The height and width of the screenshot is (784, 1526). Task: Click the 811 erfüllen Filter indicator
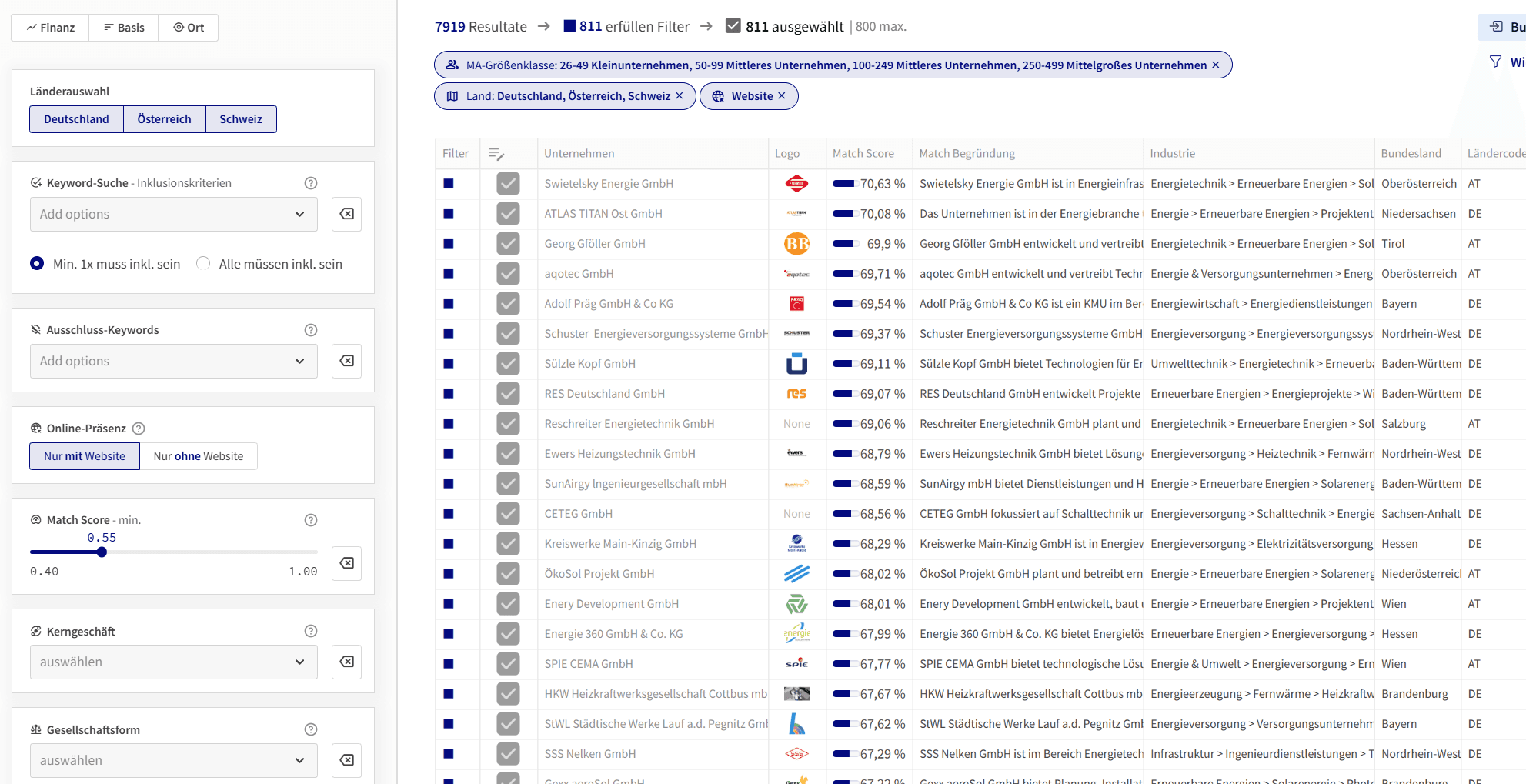(x=626, y=27)
